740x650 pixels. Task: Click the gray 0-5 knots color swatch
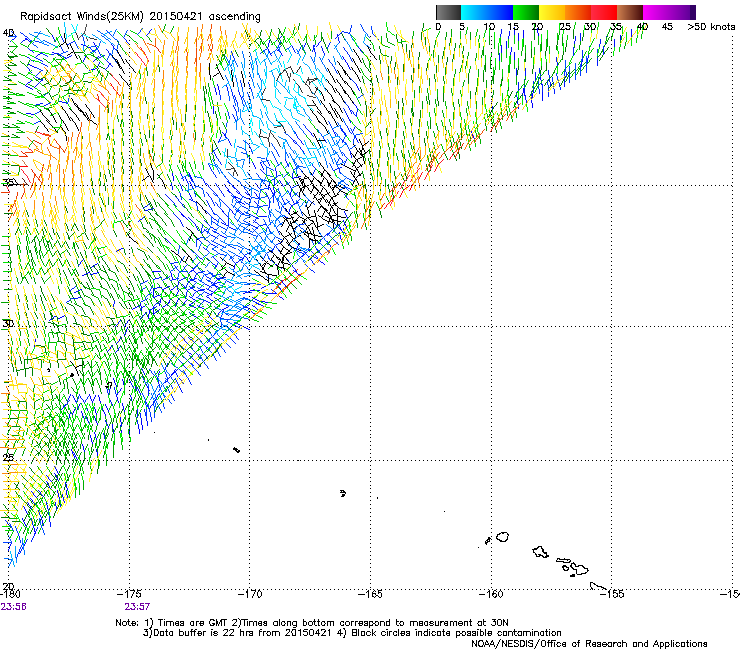448,12
